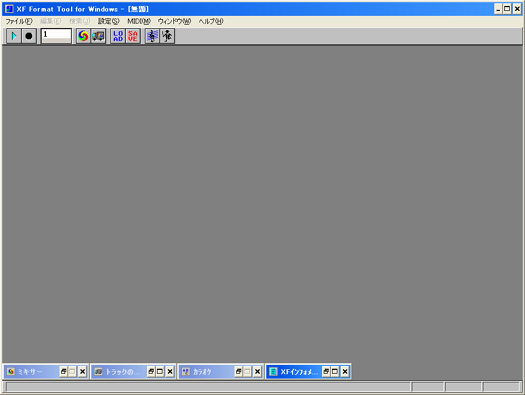Open the MIDI(M) menu

(x=139, y=21)
